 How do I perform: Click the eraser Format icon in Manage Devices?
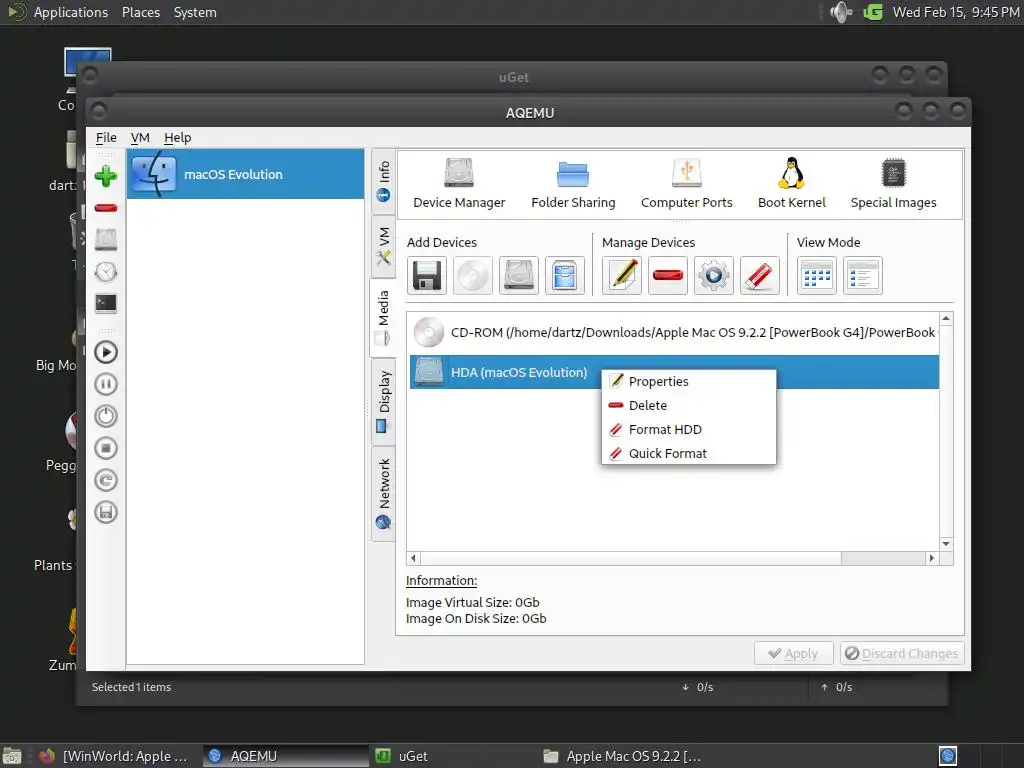[x=760, y=276]
